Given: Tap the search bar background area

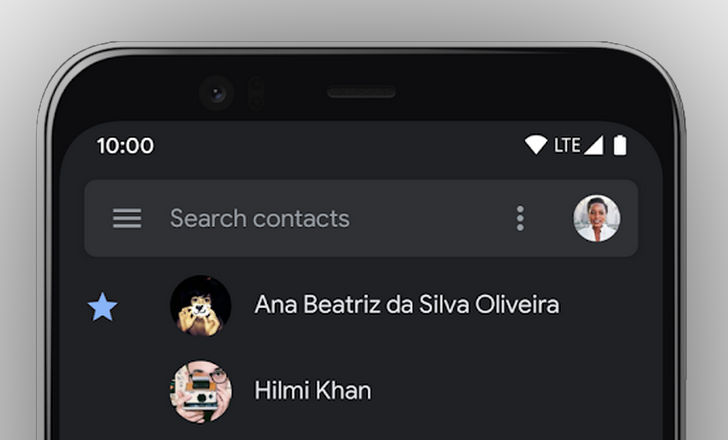Looking at the screenshot, I should click(361, 218).
